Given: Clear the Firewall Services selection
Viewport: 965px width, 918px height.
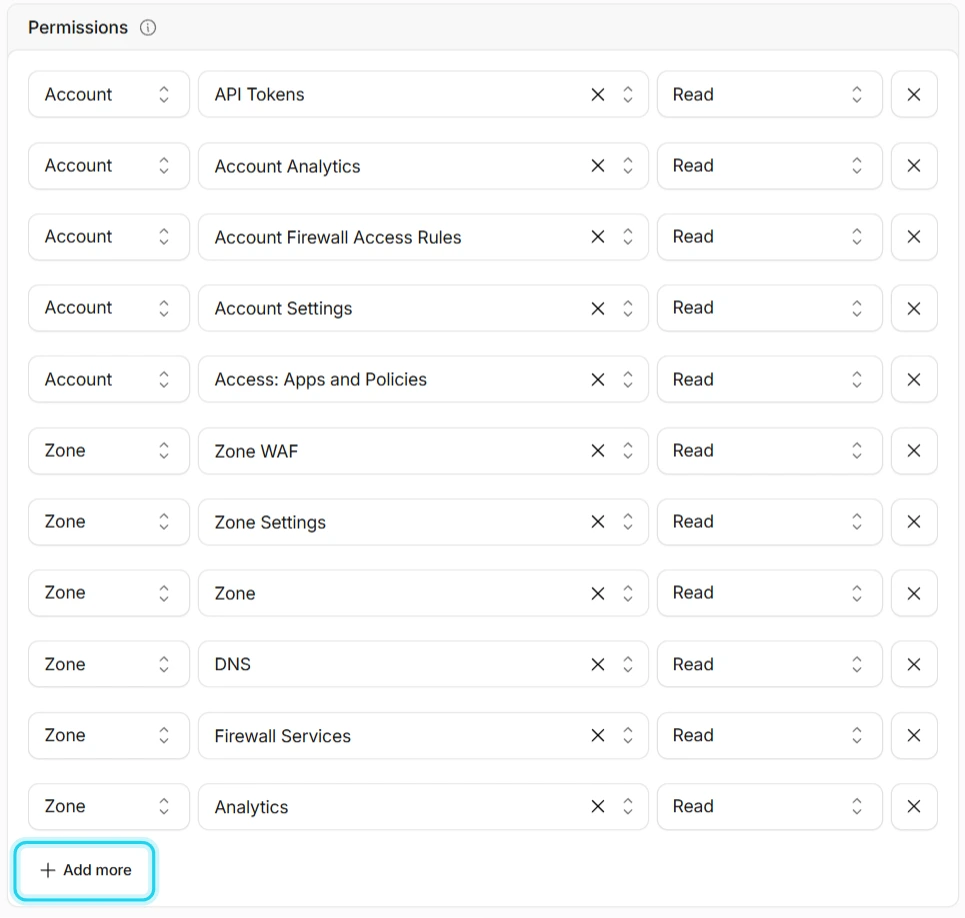Looking at the screenshot, I should pyautogui.click(x=598, y=735).
